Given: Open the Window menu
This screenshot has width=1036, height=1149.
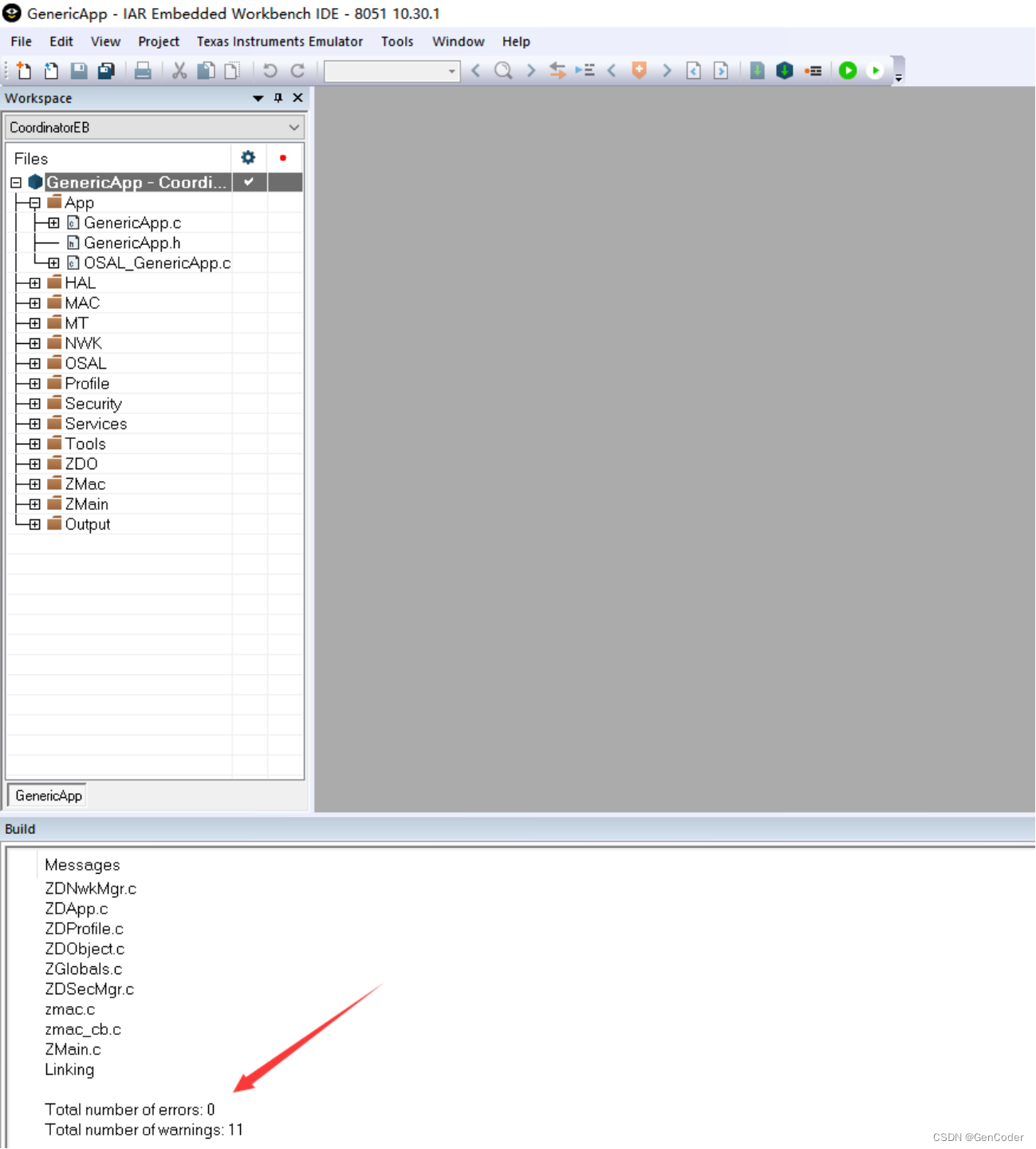Looking at the screenshot, I should tap(459, 41).
